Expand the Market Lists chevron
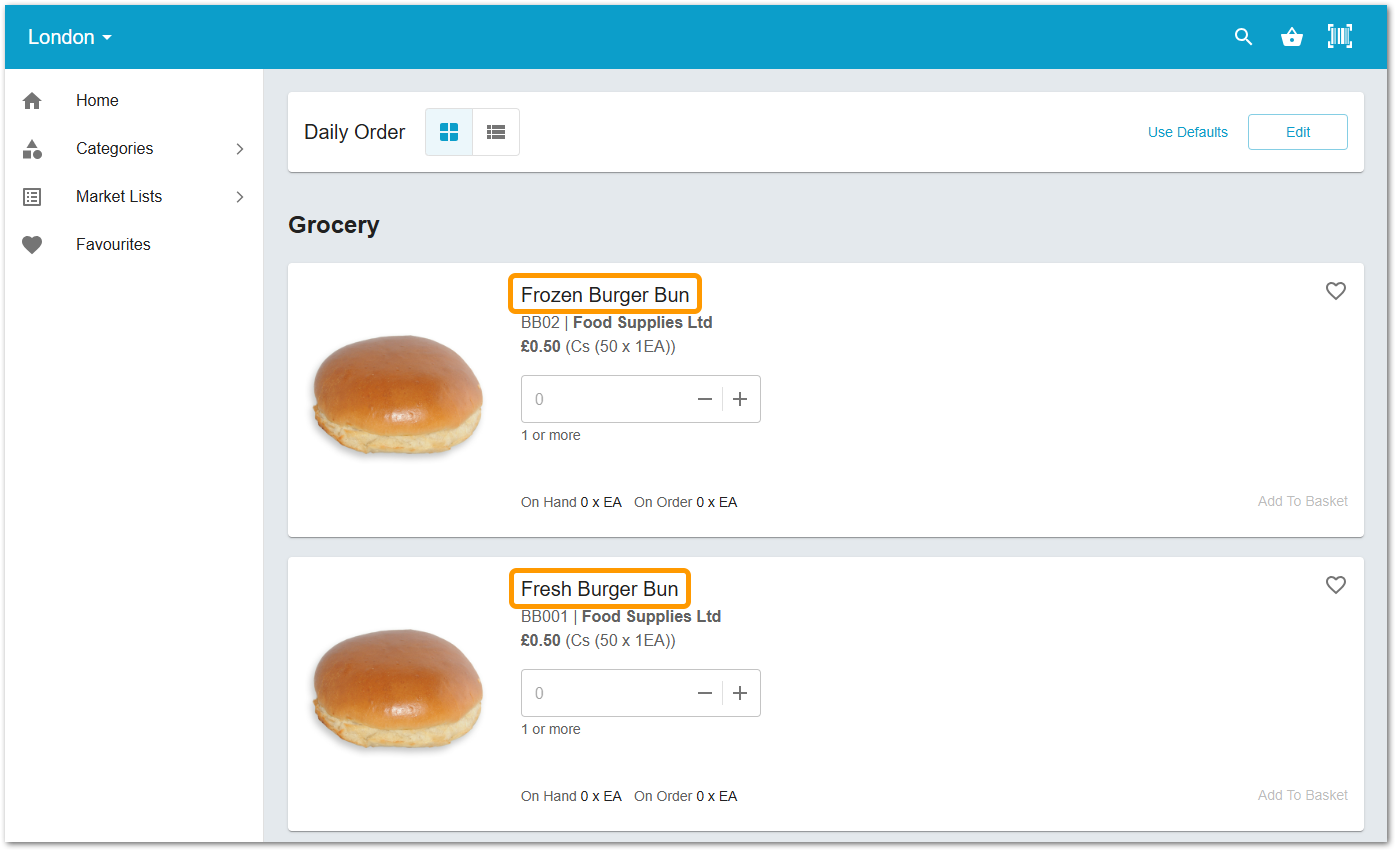 (x=240, y=197)
